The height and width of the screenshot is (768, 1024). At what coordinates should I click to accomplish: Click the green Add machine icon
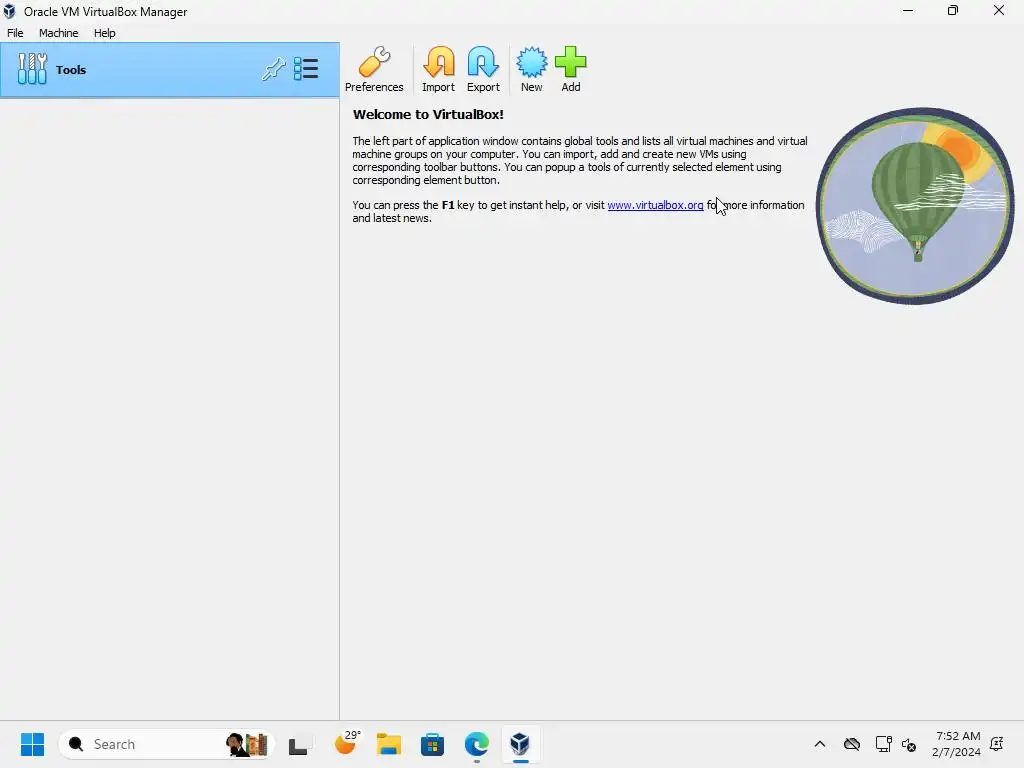pyautogui.click(x=571, y=69)
